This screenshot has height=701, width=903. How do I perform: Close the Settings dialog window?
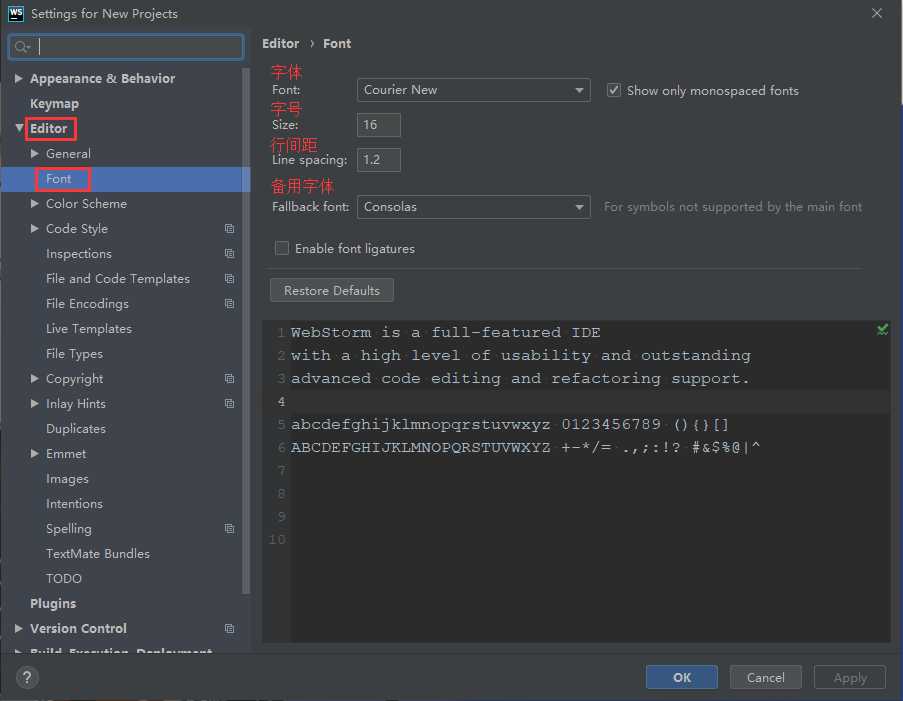point(877,13)
